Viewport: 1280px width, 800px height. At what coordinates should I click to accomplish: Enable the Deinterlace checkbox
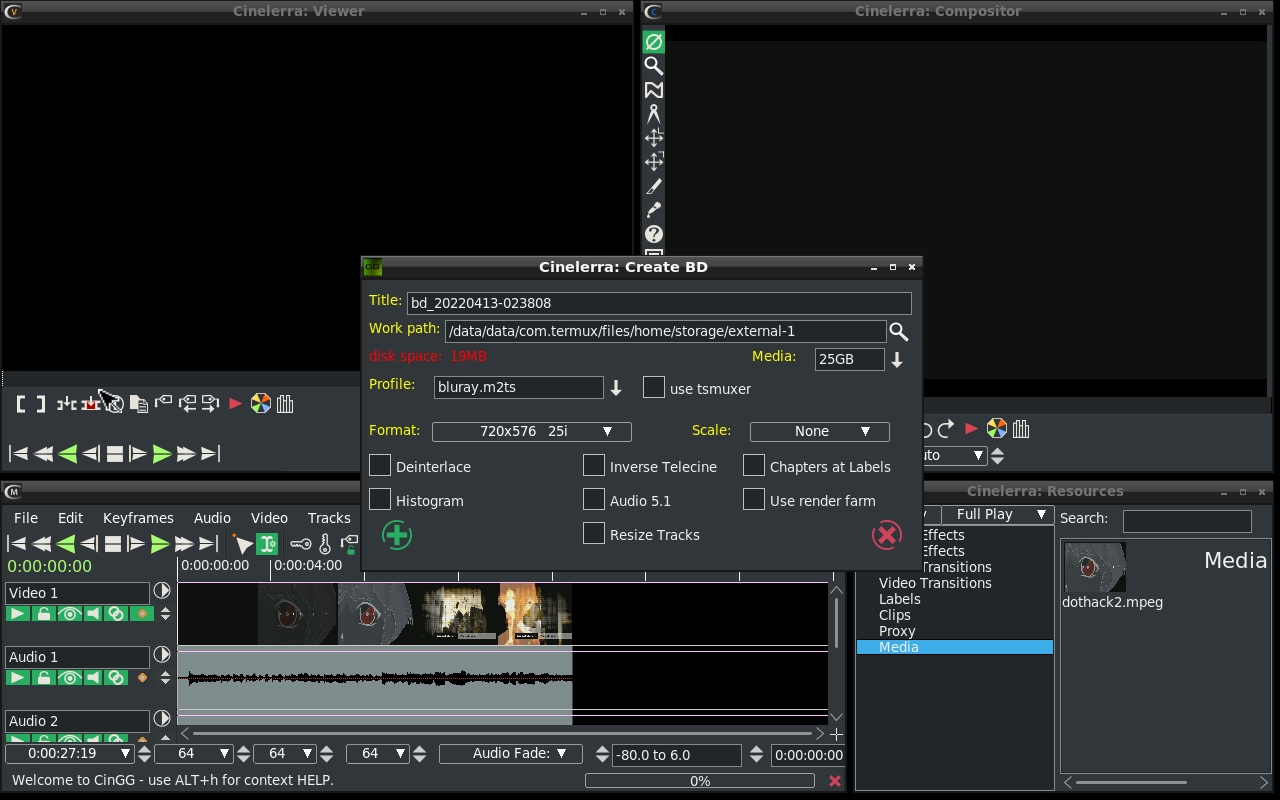tap(380, 466)
